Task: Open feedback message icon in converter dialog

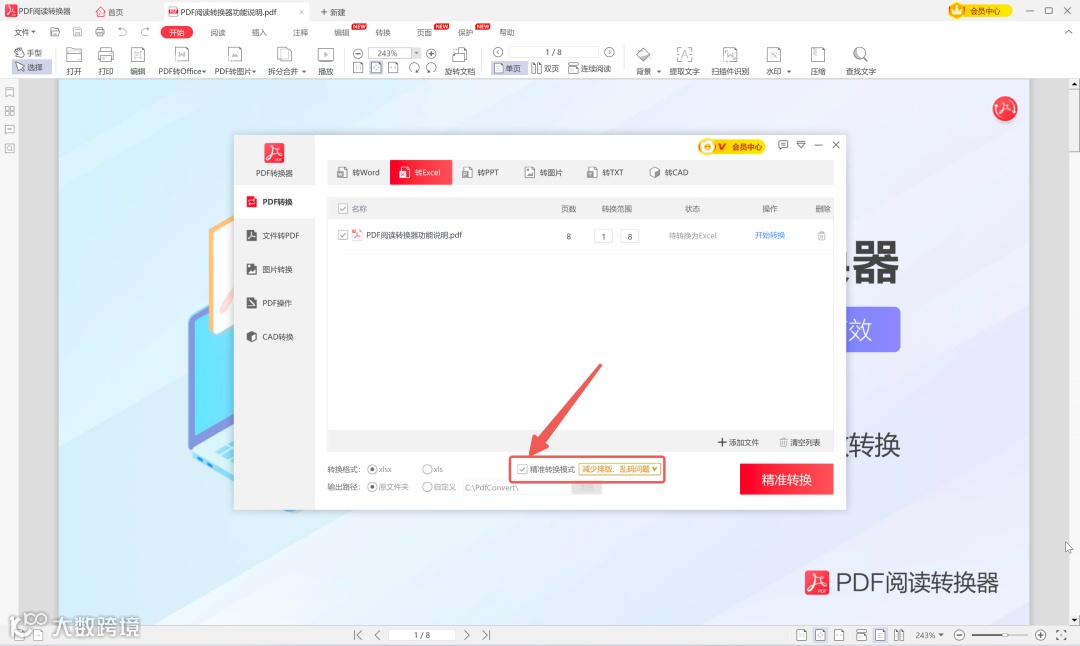Action: tap(783, 145)
